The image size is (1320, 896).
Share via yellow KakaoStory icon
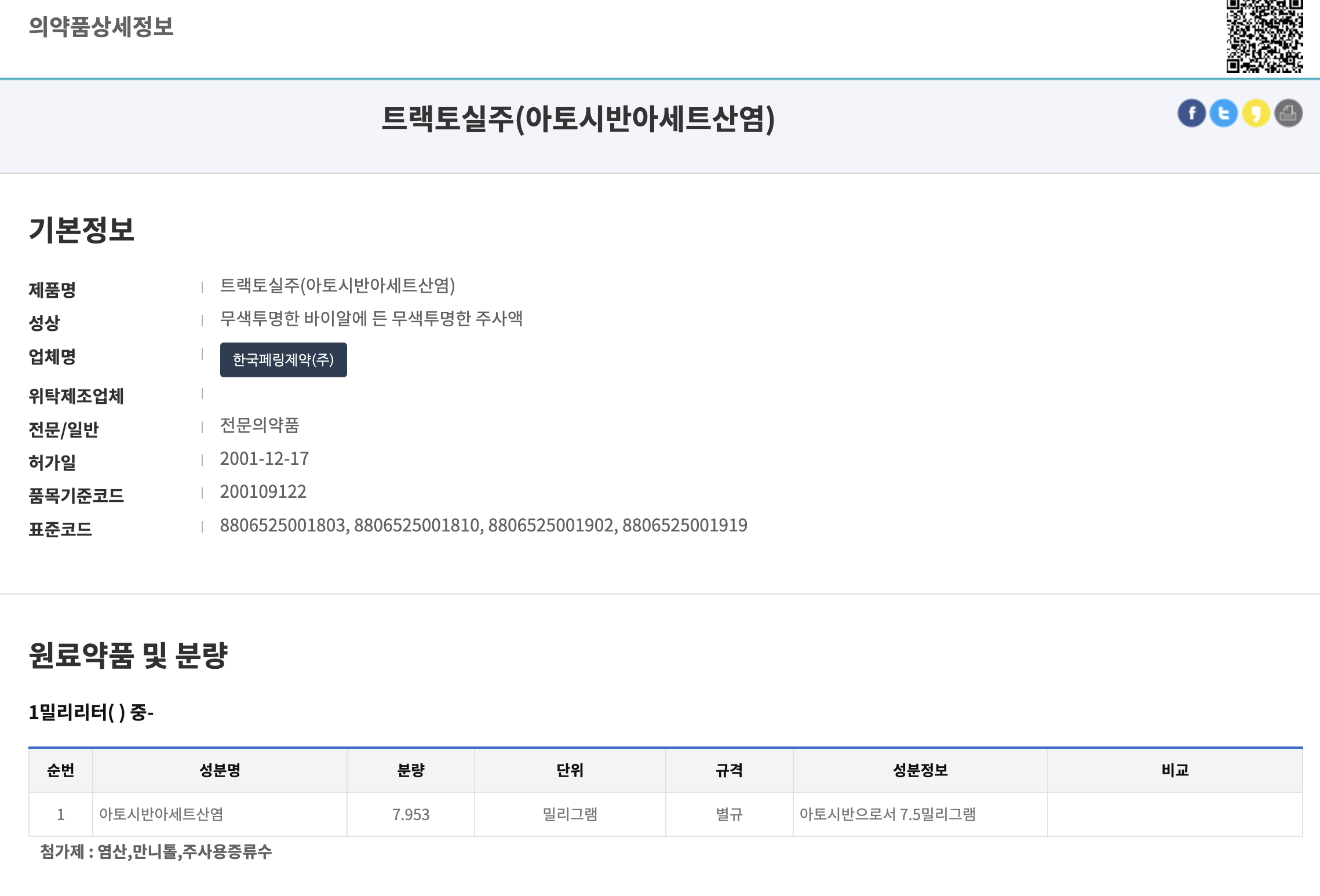pos(1256,113)
